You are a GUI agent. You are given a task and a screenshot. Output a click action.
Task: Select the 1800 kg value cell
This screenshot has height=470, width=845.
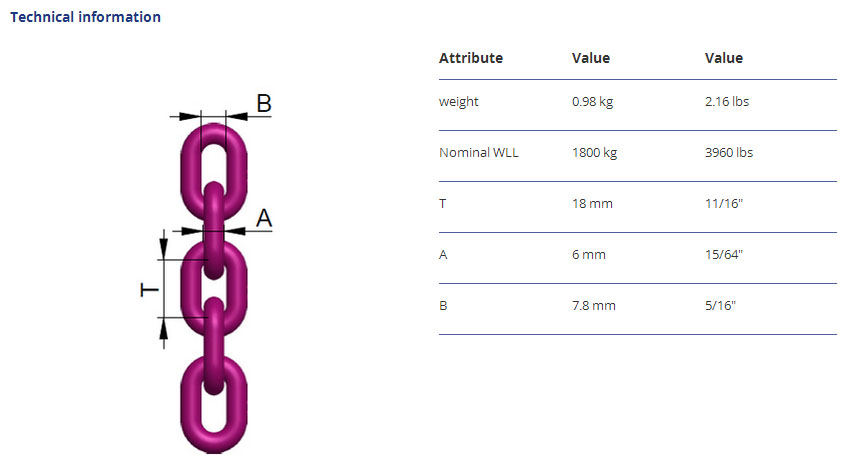(x=594, y=153)
